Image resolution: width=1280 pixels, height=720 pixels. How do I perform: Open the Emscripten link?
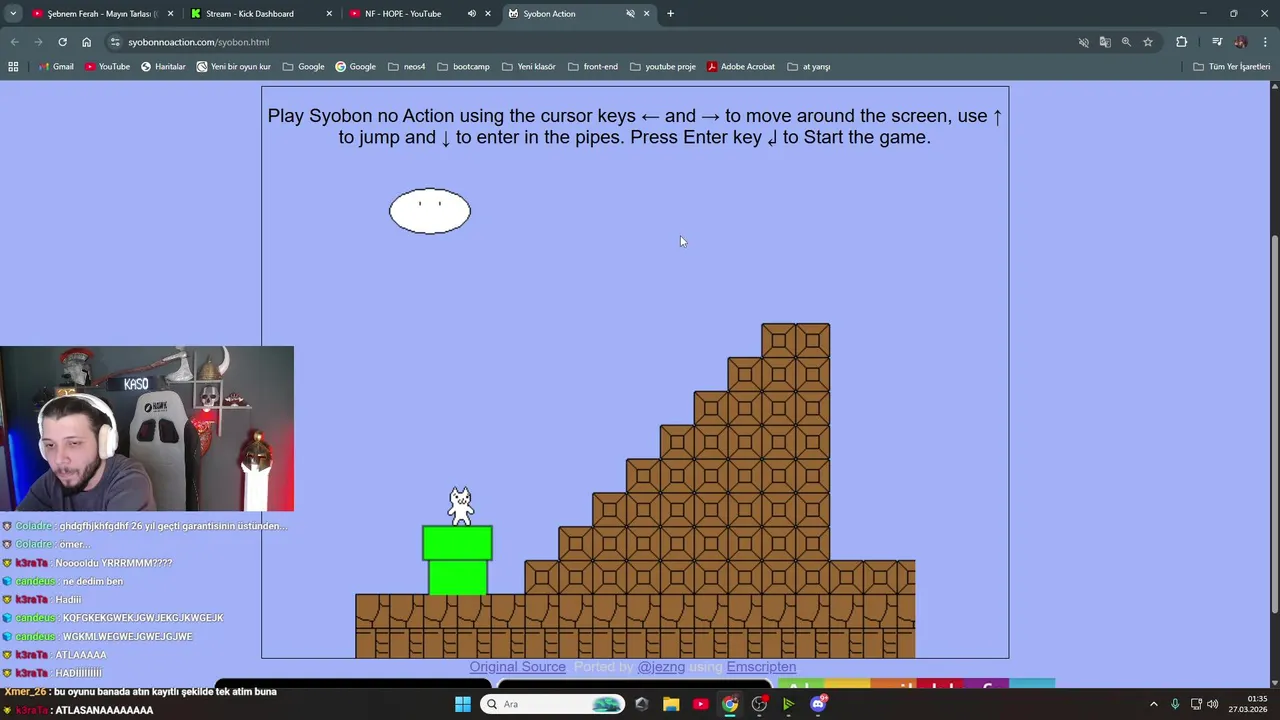click(761, 667)
